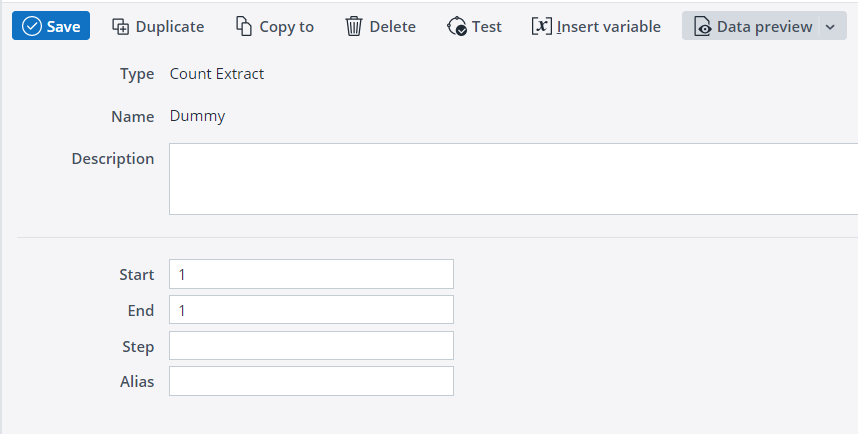Click the Duplicate overlapping-squares icon
The image size is (858, 434).
click(x=120, y=26)
